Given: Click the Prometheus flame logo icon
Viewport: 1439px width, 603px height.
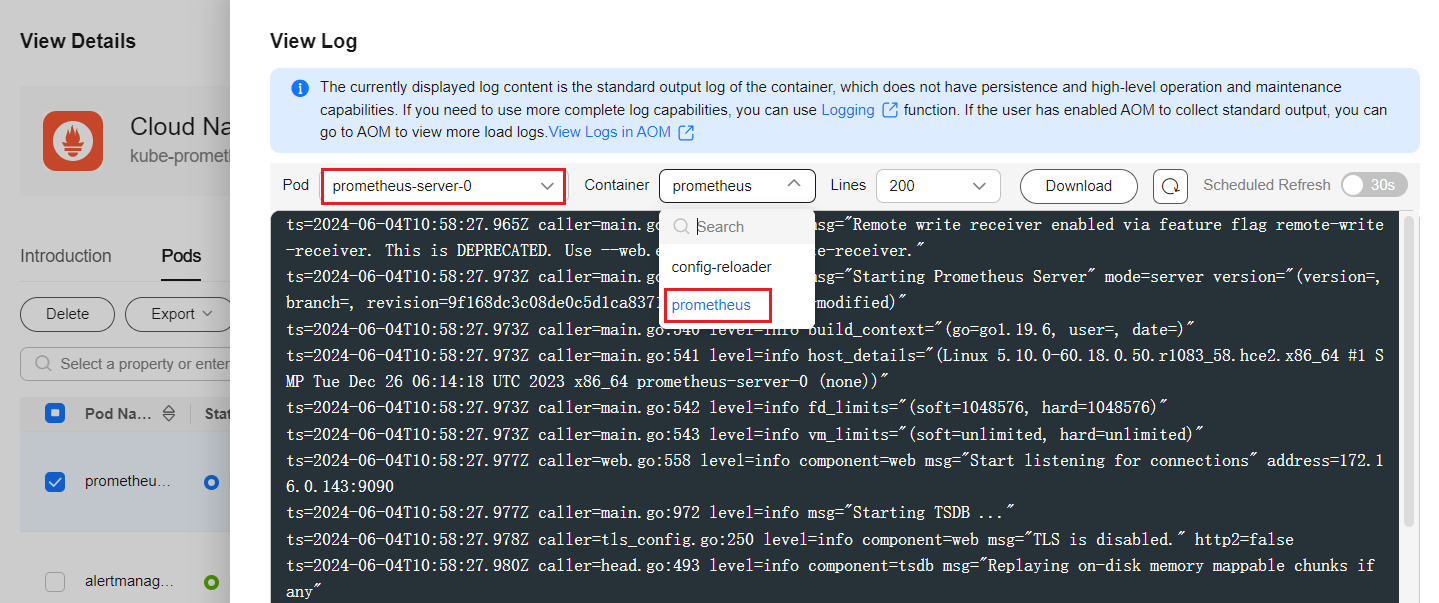Looking at the screenshot, I should point(73,141).
